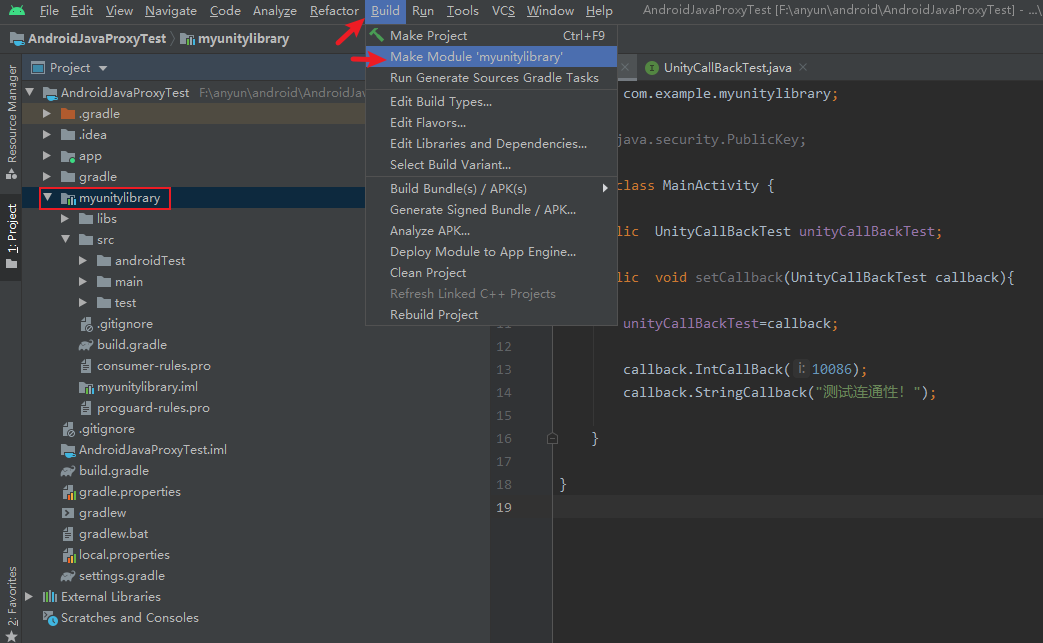Select Analyze APK... entry
This screenshot has width=1043, height=643.
coord(491,231)
